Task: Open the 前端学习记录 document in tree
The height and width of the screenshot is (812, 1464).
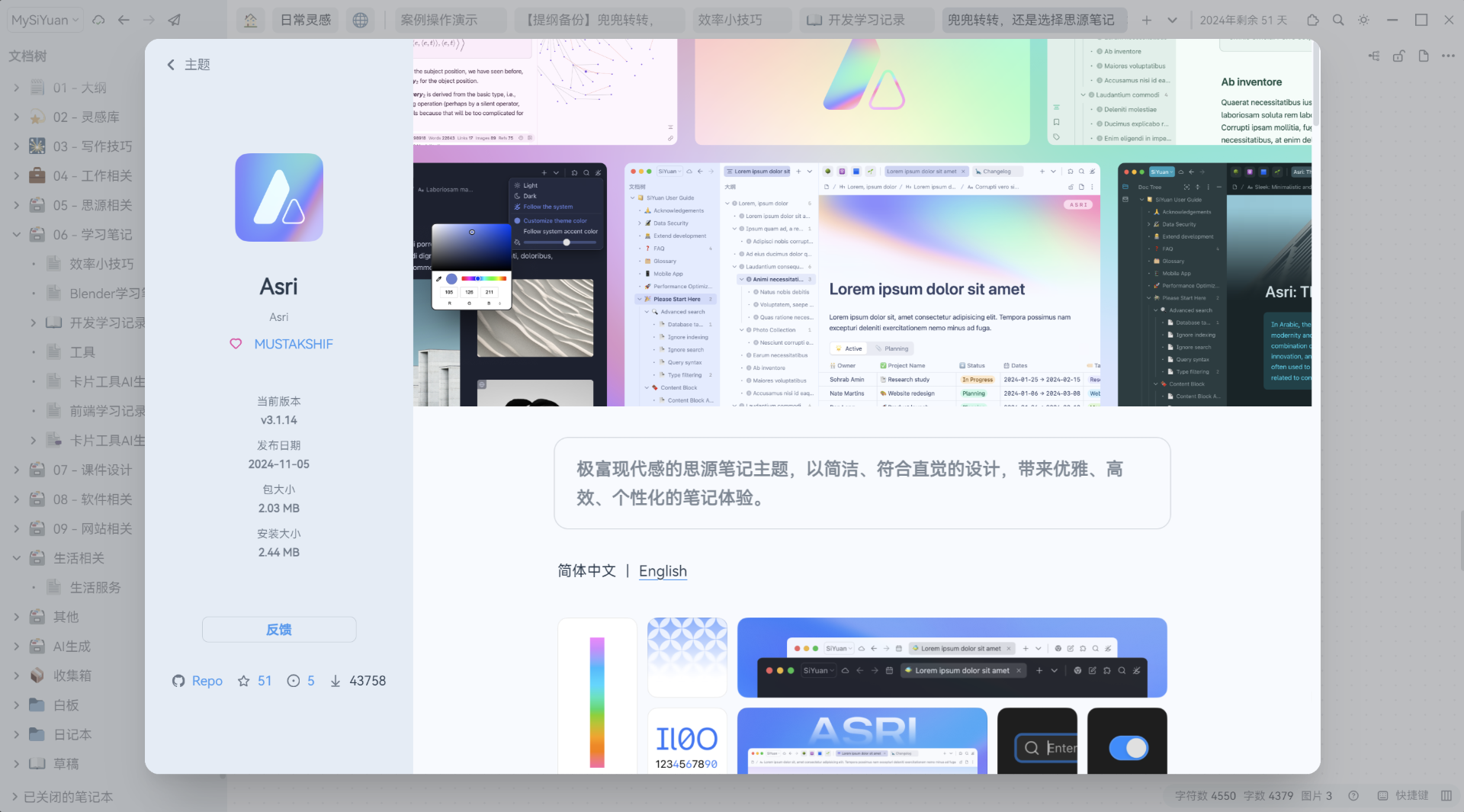Action: point(107,411)
